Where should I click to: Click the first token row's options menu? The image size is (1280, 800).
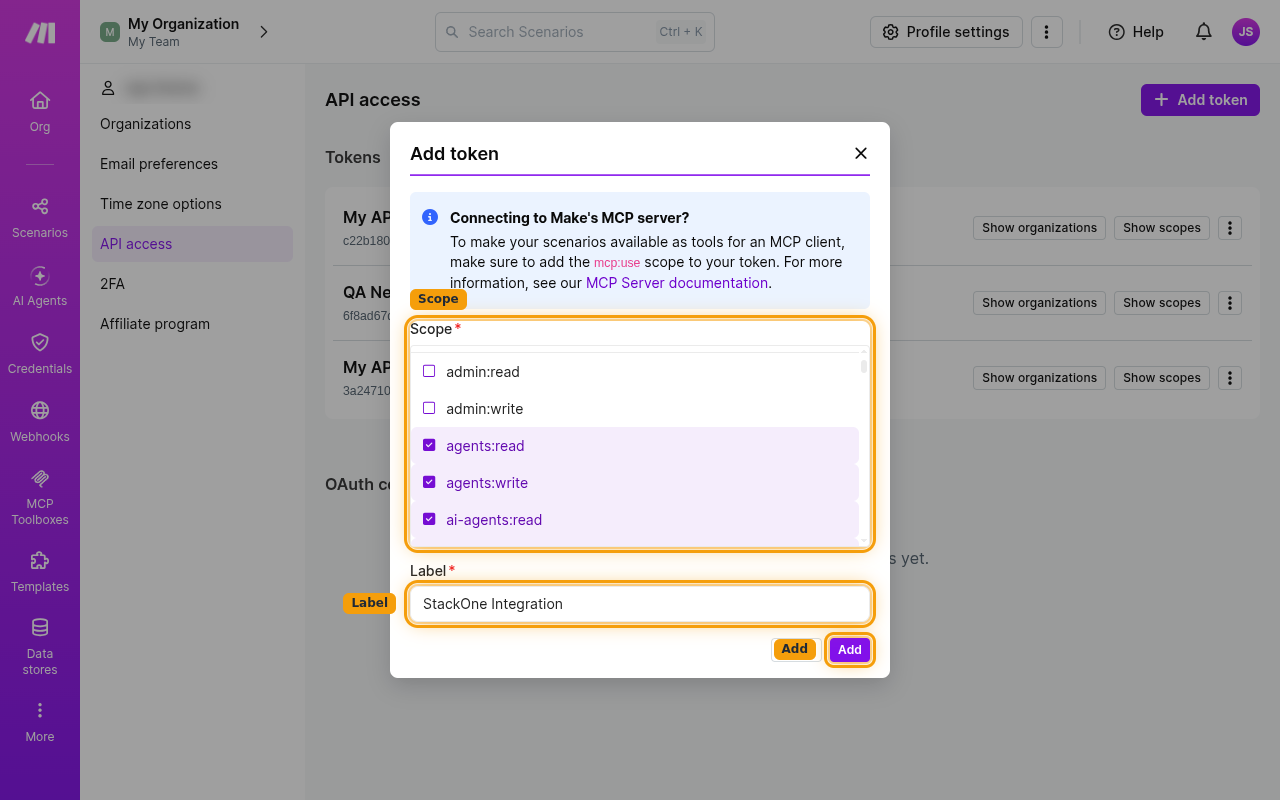(x=1230, y=228)
